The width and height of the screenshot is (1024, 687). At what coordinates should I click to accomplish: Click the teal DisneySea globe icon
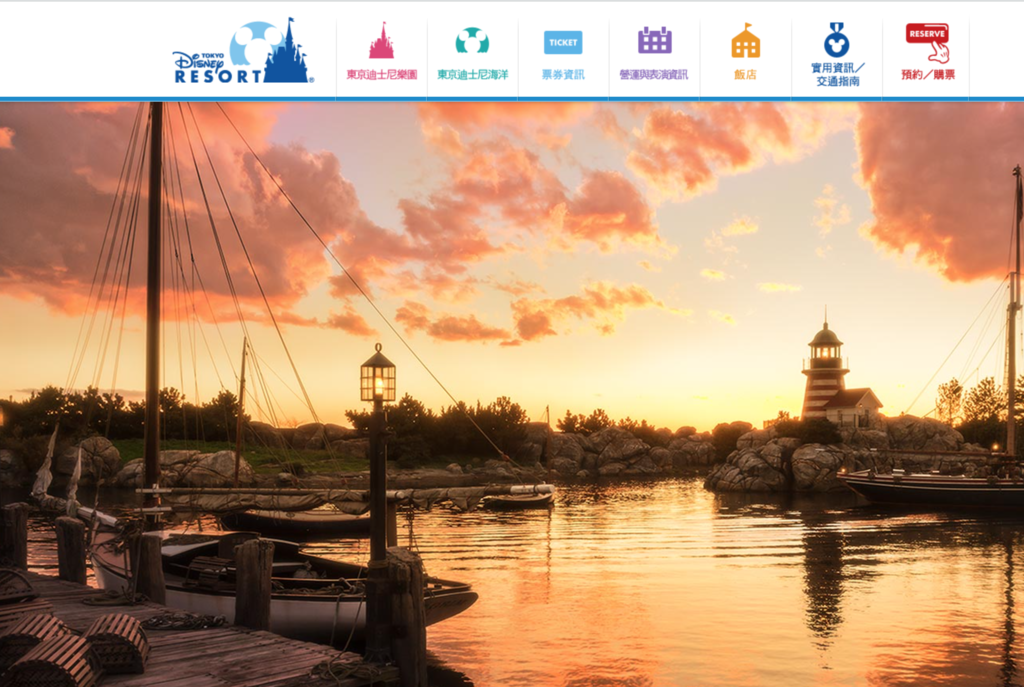point(472,40)
